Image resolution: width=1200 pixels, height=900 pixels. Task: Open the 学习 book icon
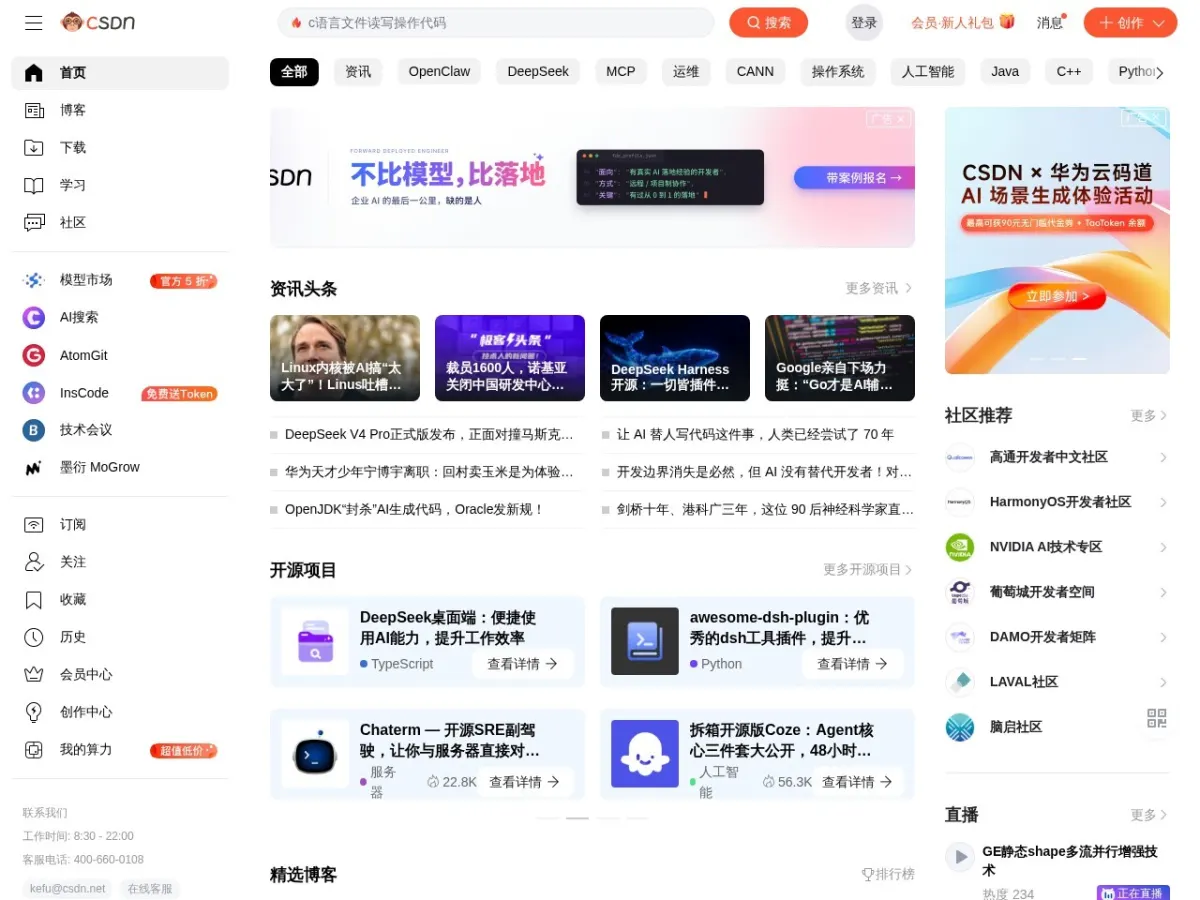point(34,185)
